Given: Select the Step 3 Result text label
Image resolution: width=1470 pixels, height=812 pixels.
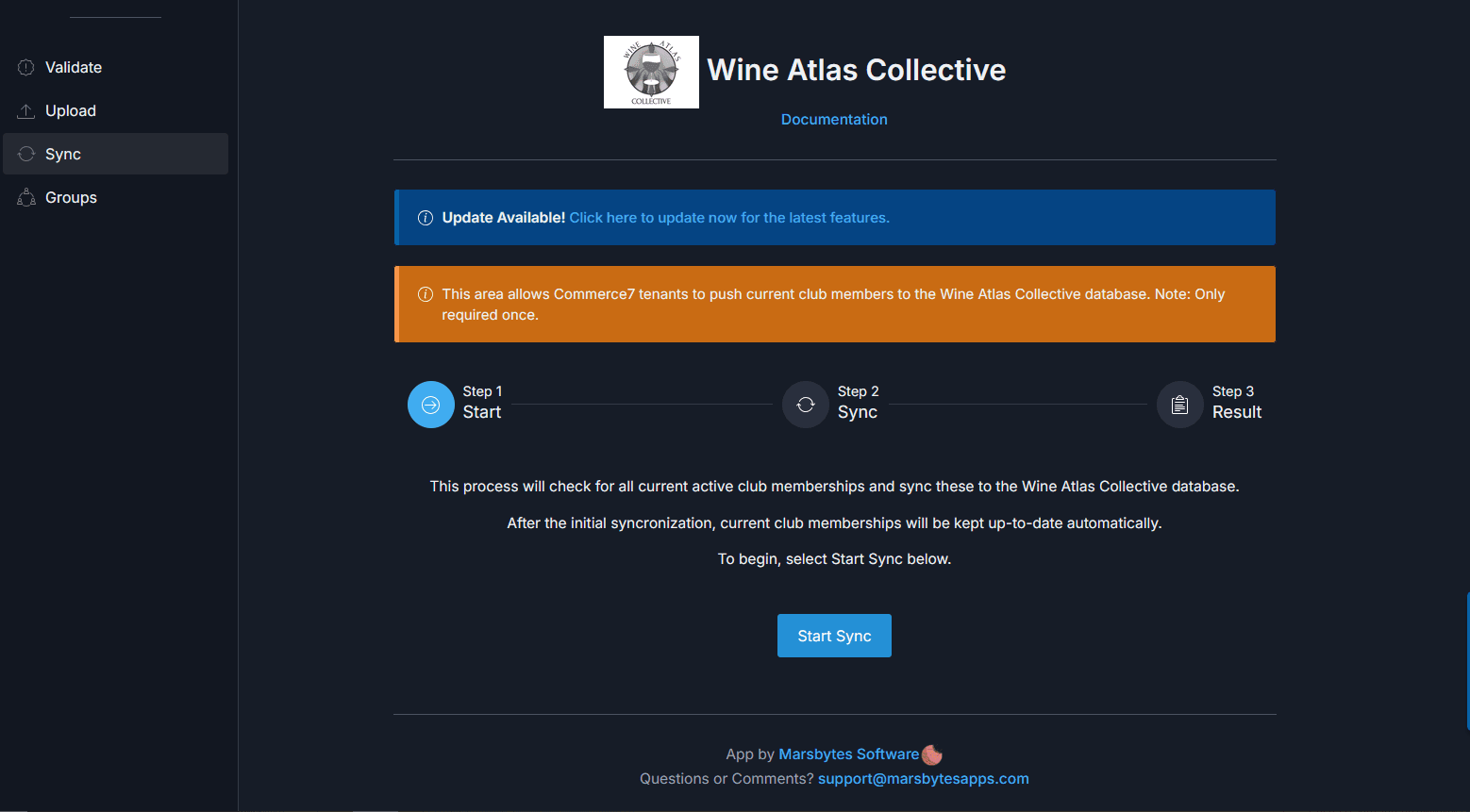Looking at the screenshot, I should (1236, 412).
